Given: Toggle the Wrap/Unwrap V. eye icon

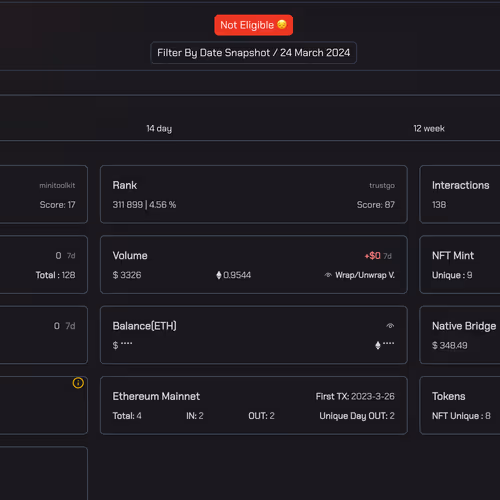Looking at the screenshot, I should tap(328, 275).
